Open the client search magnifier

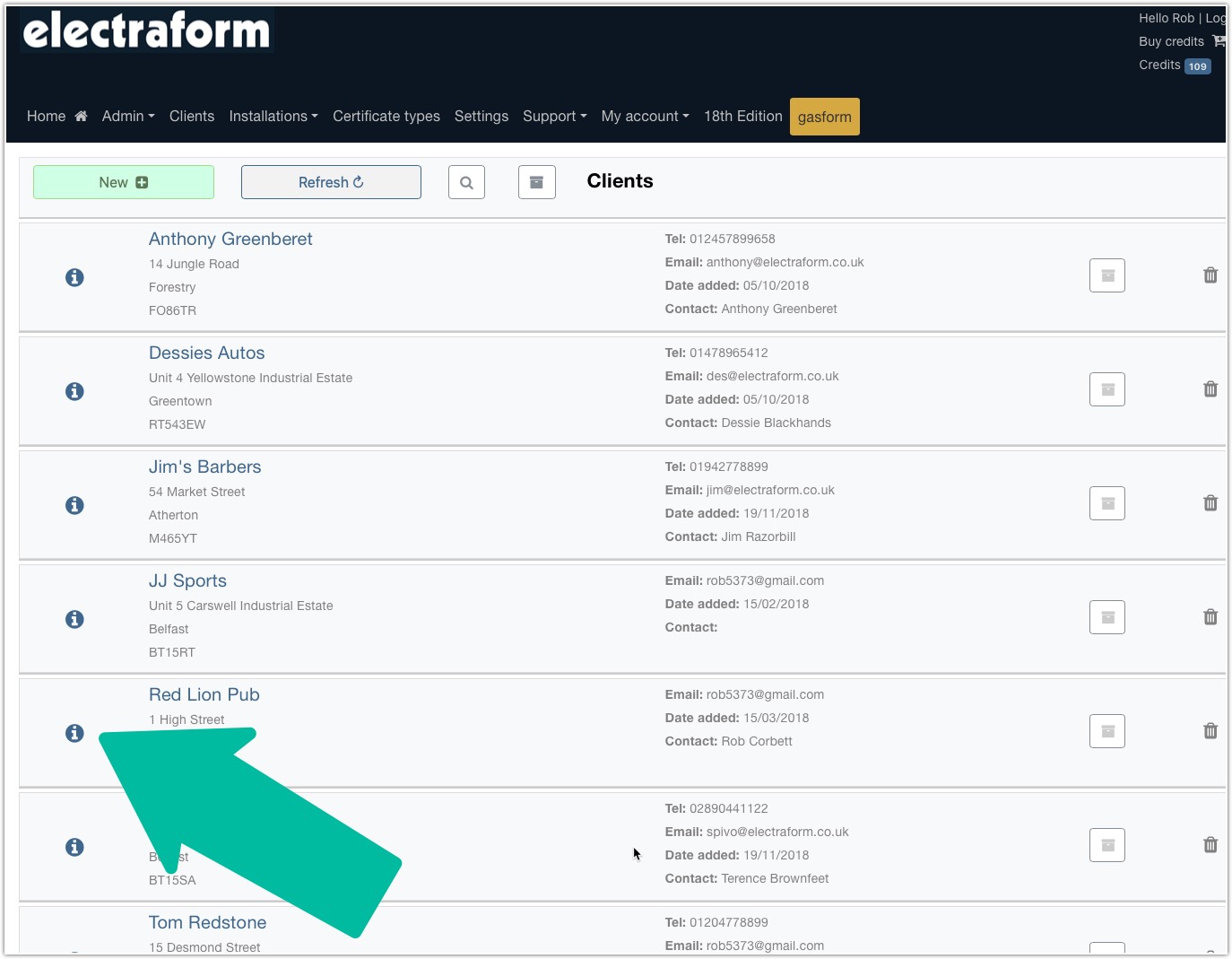tap(466, 182)
